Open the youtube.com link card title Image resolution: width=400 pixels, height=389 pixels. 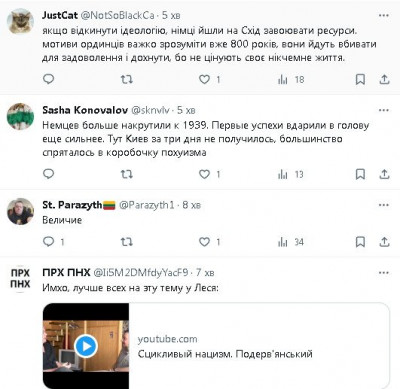(x=225, y=354)
